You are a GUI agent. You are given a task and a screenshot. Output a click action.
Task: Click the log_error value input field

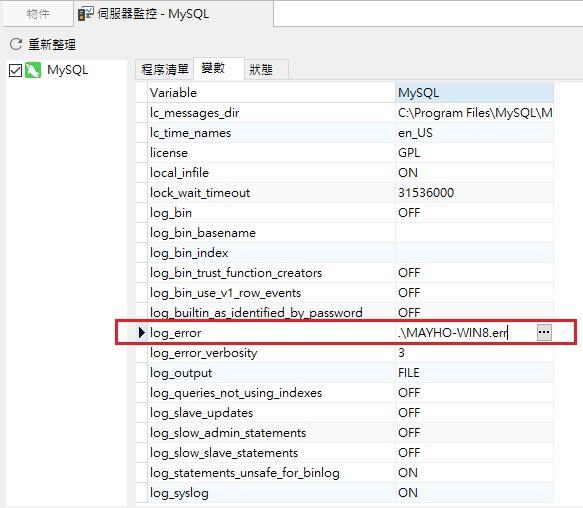pyautogui.click(x=466, y=332)
